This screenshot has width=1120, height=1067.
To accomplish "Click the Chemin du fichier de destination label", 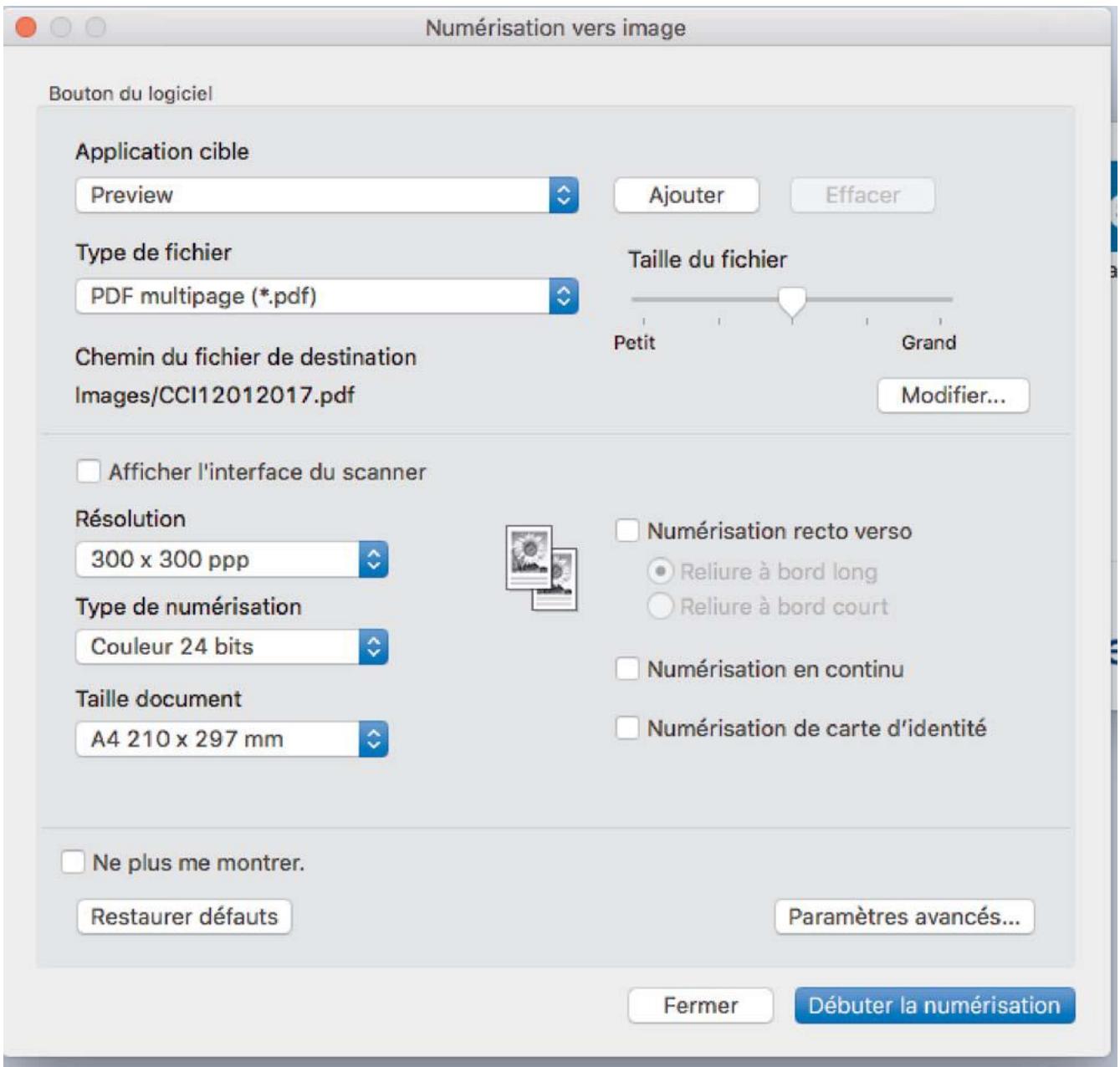I will pyautogui.click(x=246, y=357).
